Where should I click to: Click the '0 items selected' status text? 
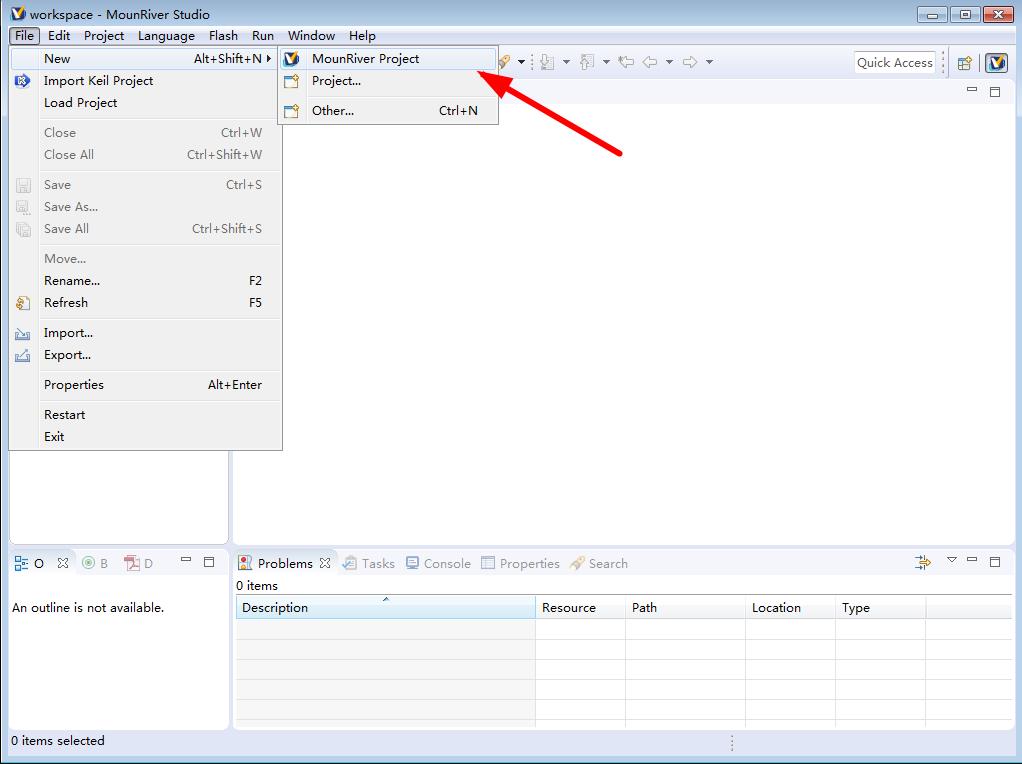click(x=58, y=741)
